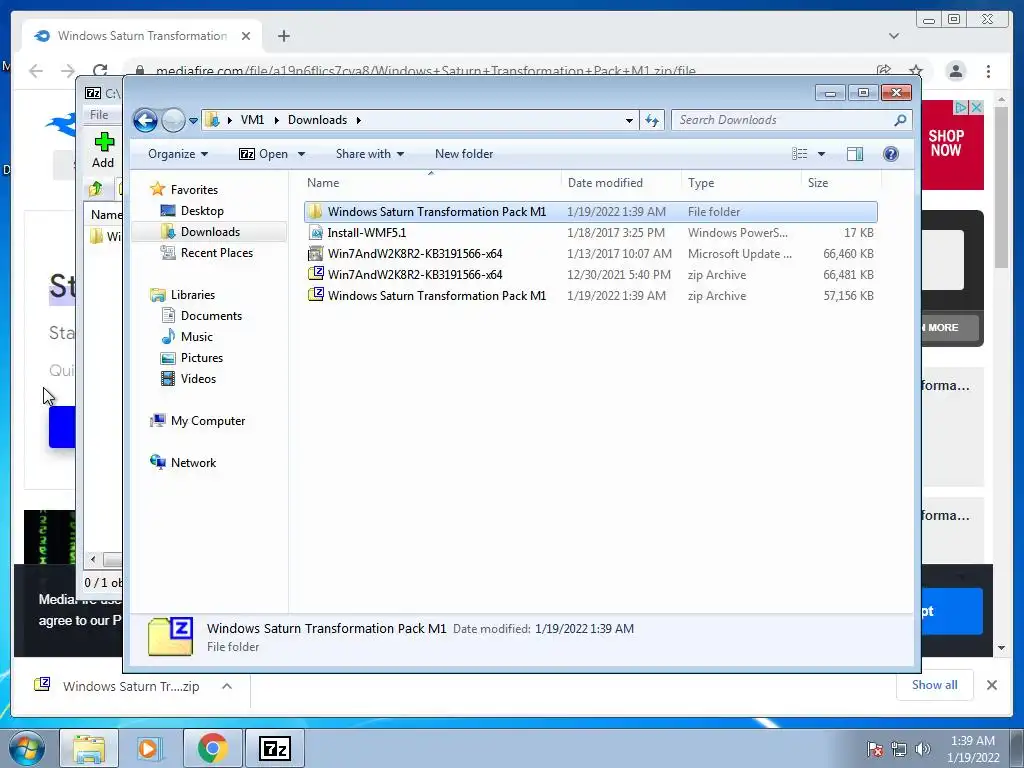The image size is (1024, 768).
Task: Open the Share with menu
Action: pos(370,154)
